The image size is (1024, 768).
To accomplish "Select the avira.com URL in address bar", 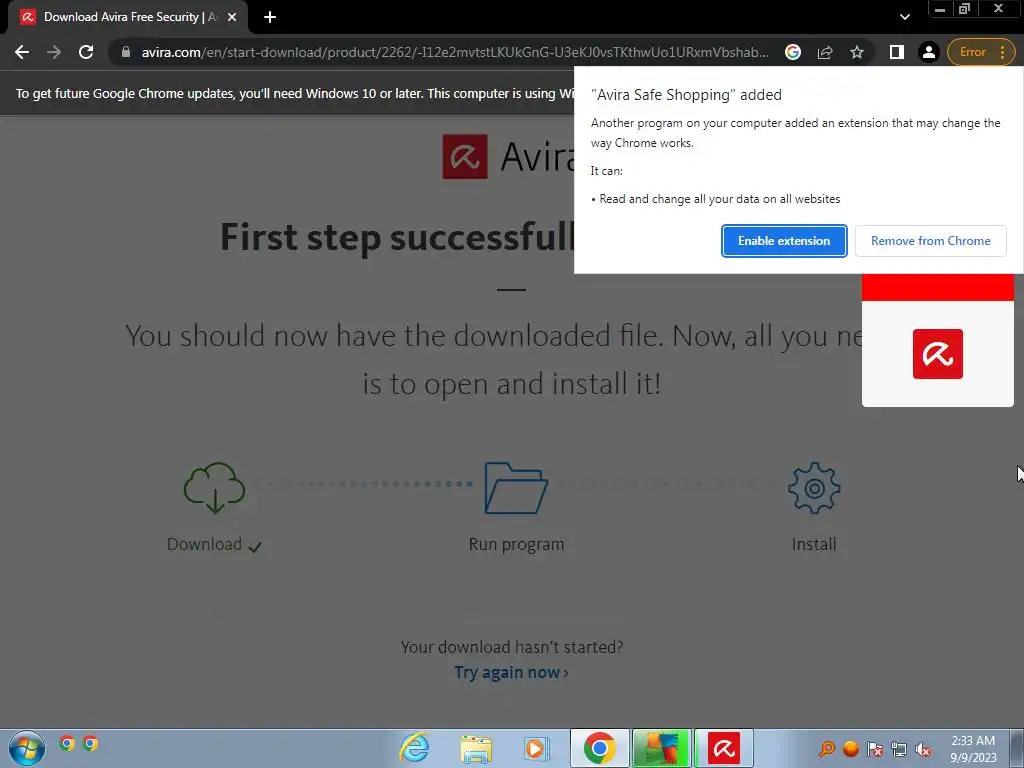I will (455, 52).
